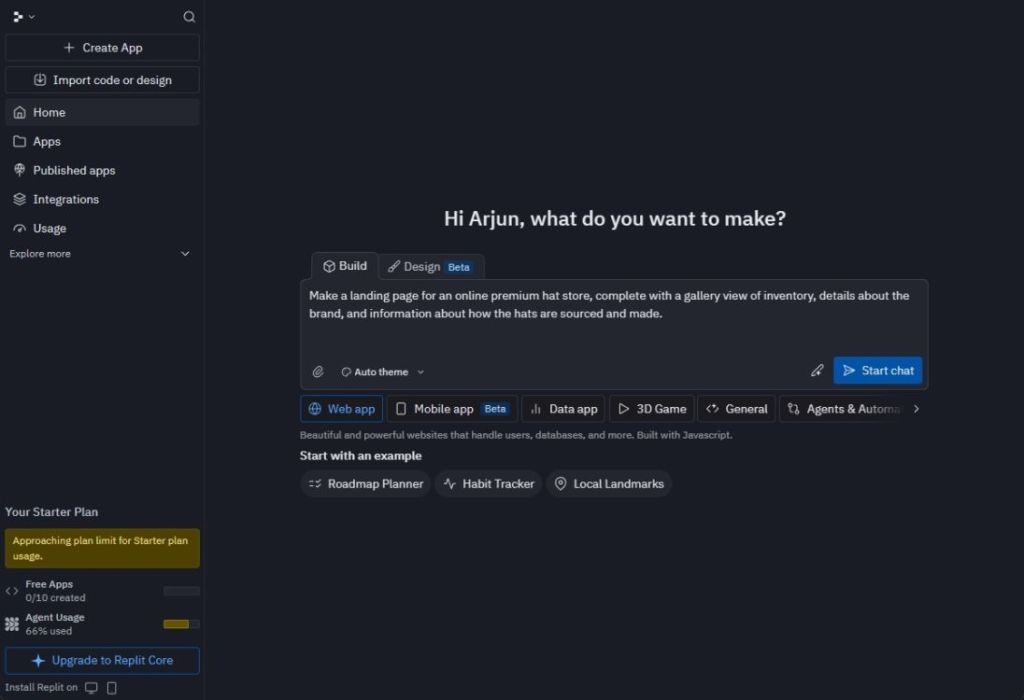The height and width of the screenshot is (700, 1024).
Task: Choose the 3D Game app type
Action: [x=651, y=408]
